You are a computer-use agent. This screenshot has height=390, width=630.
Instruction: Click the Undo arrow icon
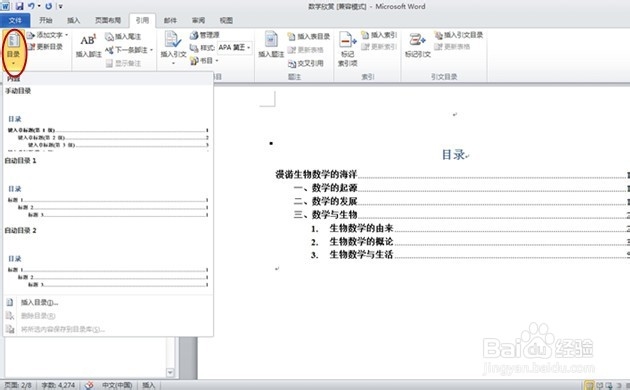coord(31,6)
